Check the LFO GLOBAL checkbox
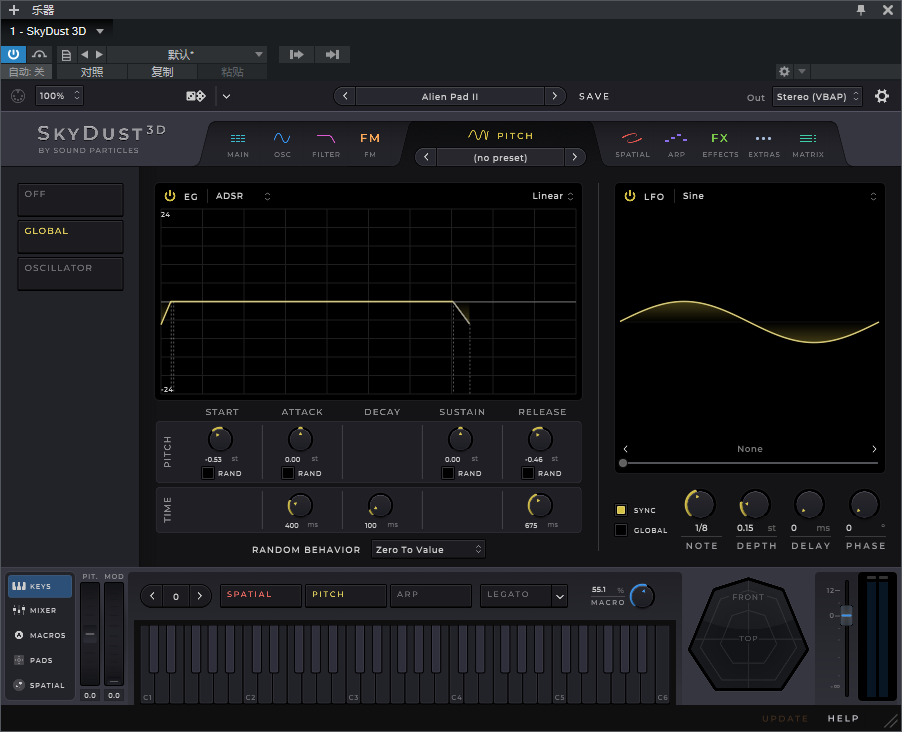The height and width of the screenshot is (732, 902). click(x=621, y=530)
